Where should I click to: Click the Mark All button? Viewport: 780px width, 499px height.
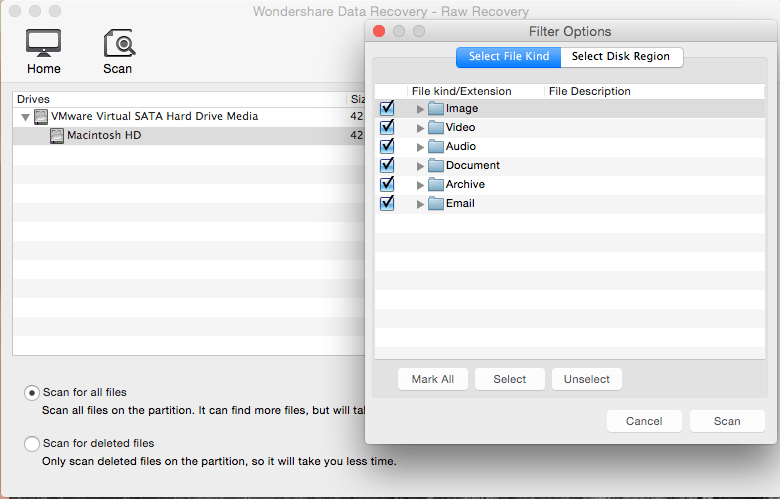pos(433,380)
